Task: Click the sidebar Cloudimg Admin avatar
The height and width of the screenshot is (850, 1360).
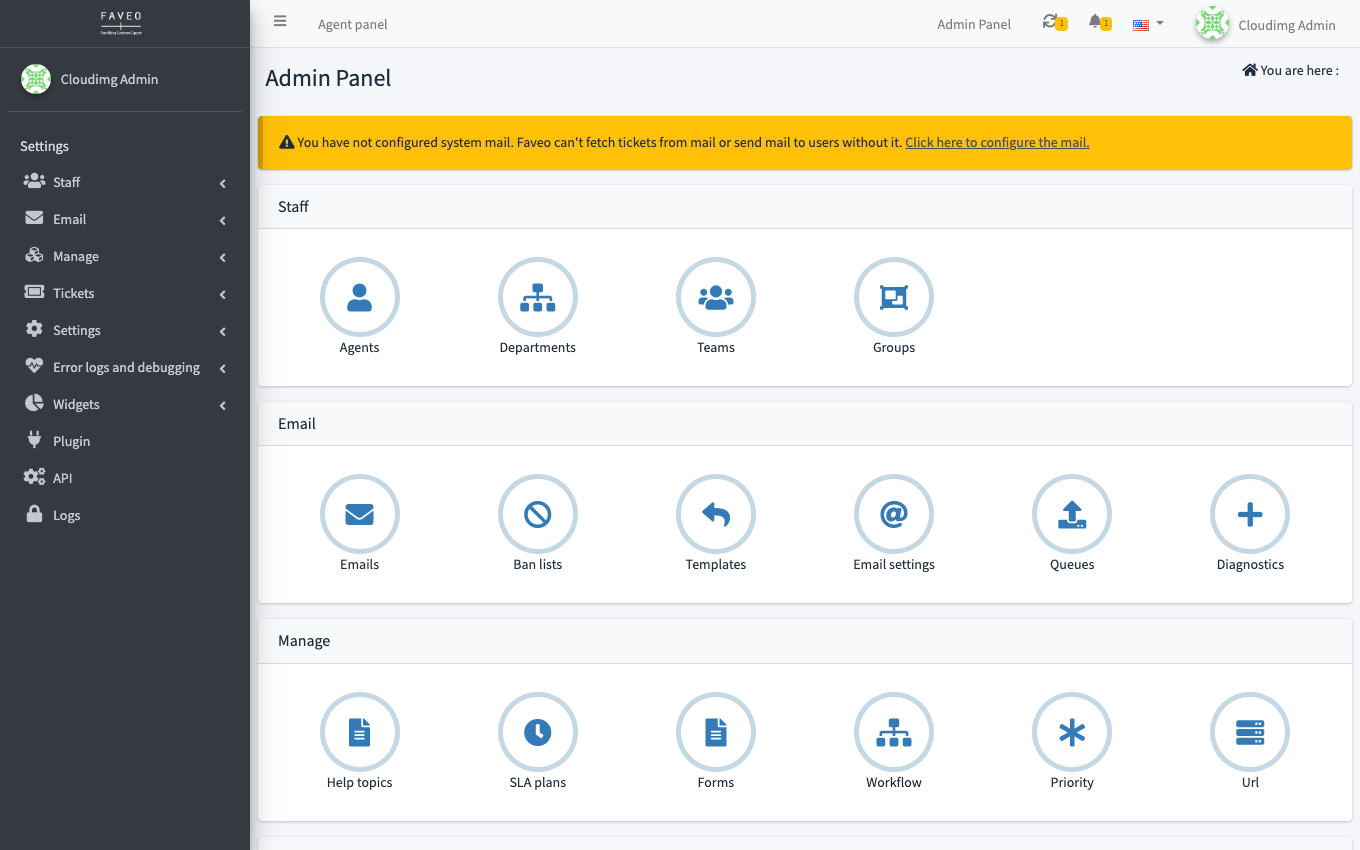Action: [36, 79]
